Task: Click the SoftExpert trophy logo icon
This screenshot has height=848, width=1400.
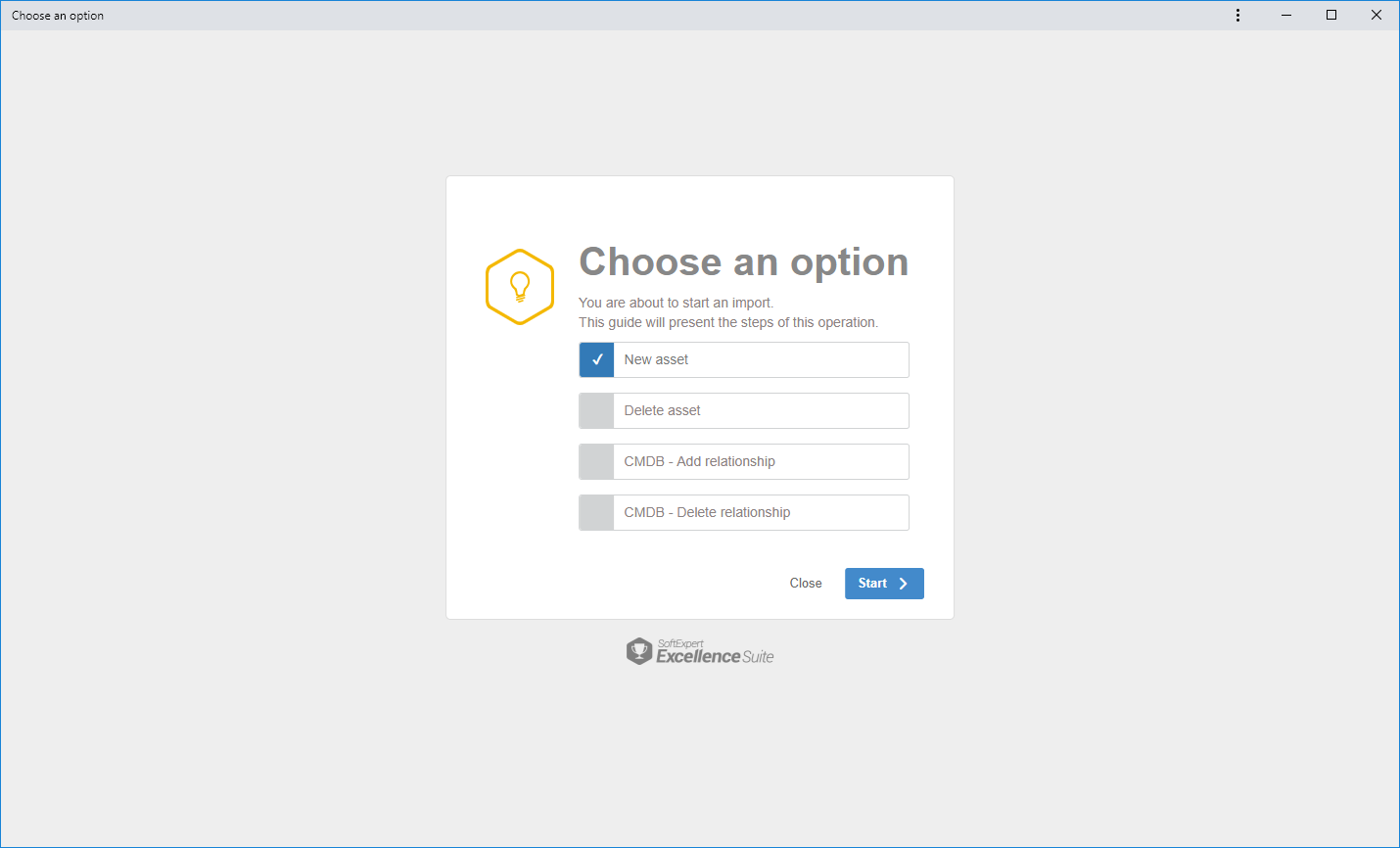Action: (639, 651)
